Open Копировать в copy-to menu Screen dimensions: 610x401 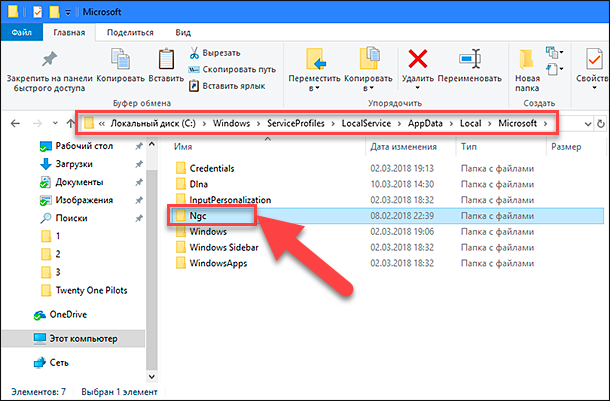pos(368,70)
